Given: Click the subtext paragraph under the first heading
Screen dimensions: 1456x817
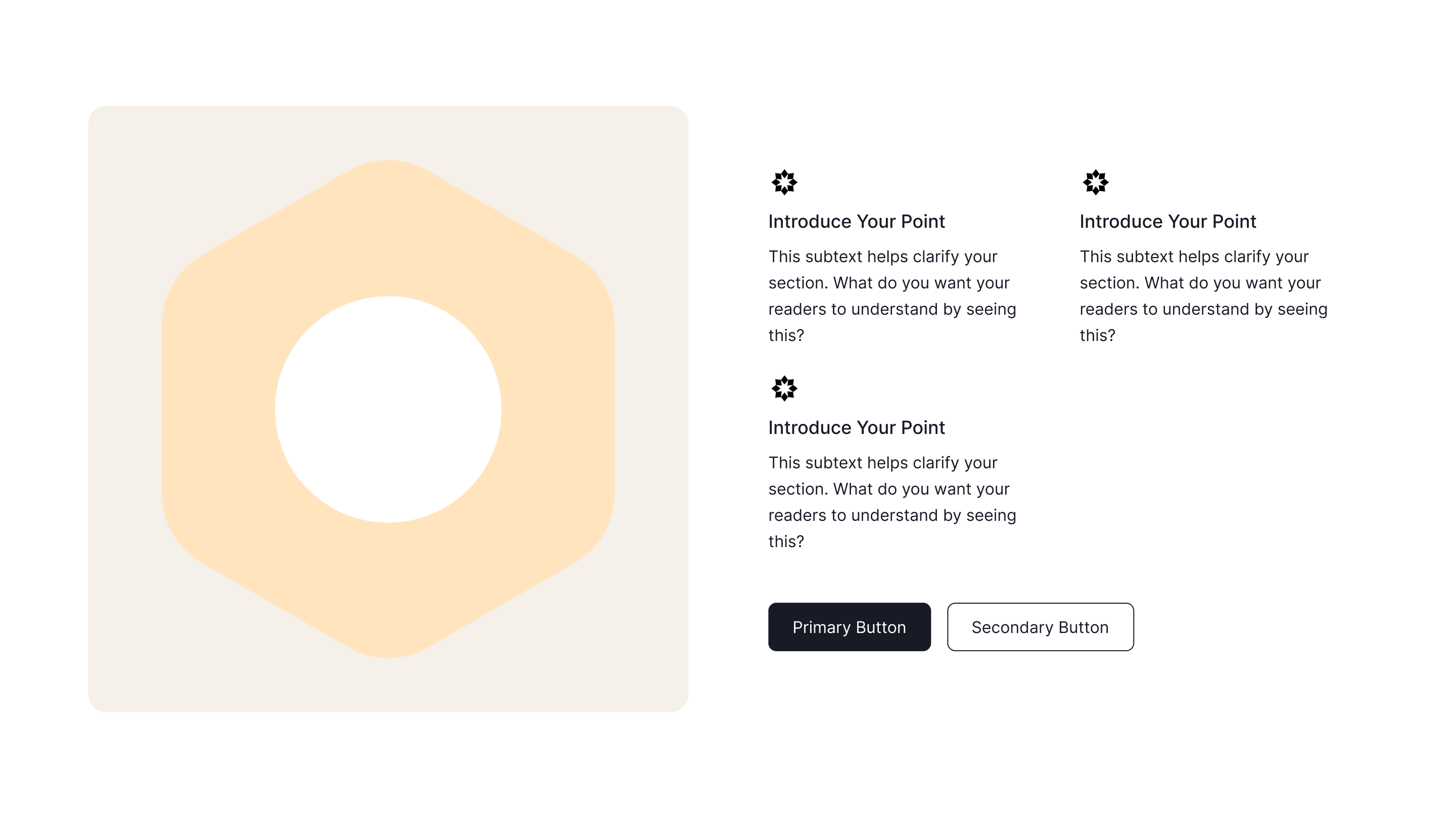Looking at the screenshot, I should point(892,296).
